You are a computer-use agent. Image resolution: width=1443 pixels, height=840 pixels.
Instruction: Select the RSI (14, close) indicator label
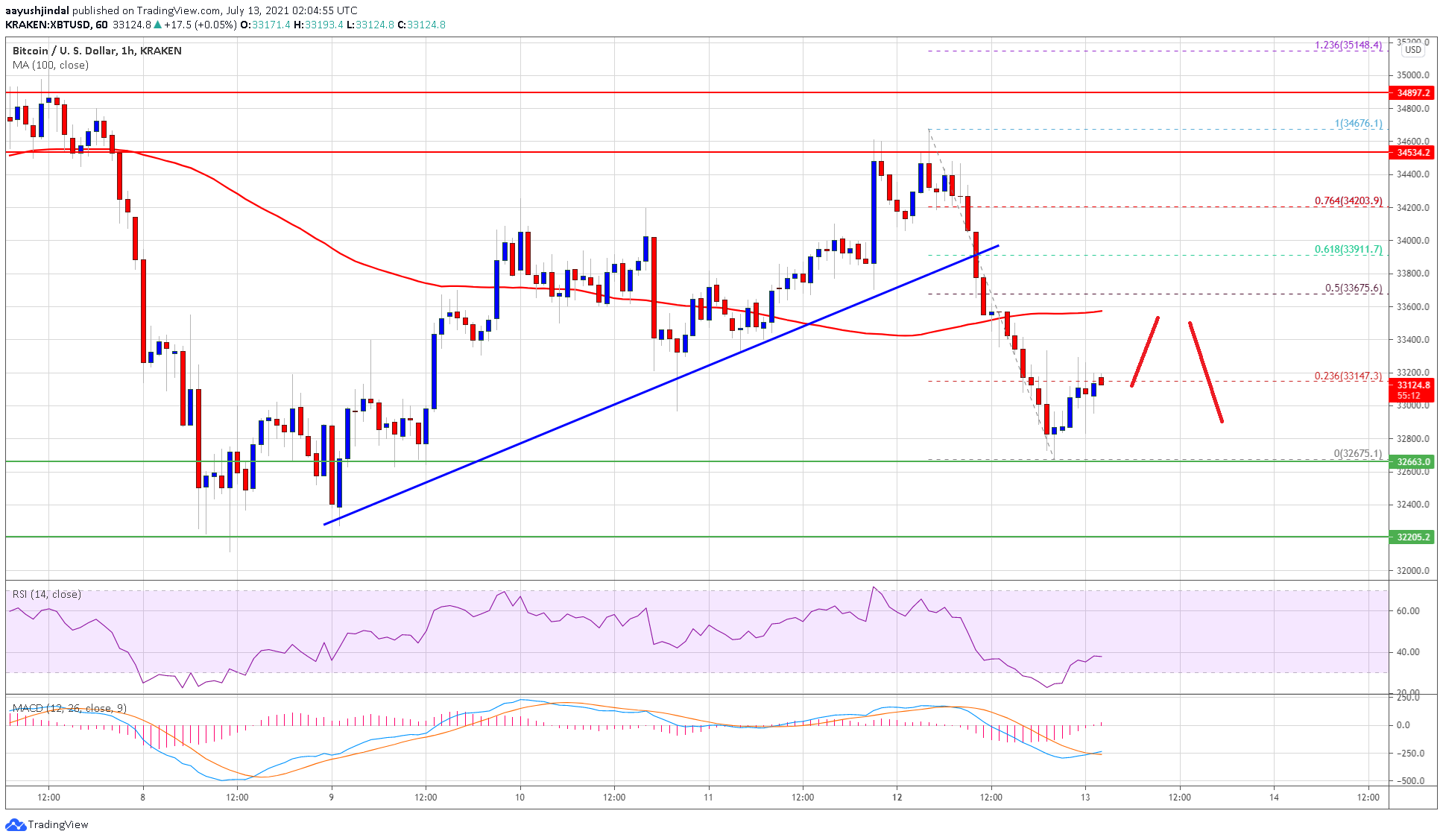pos(46,594)
